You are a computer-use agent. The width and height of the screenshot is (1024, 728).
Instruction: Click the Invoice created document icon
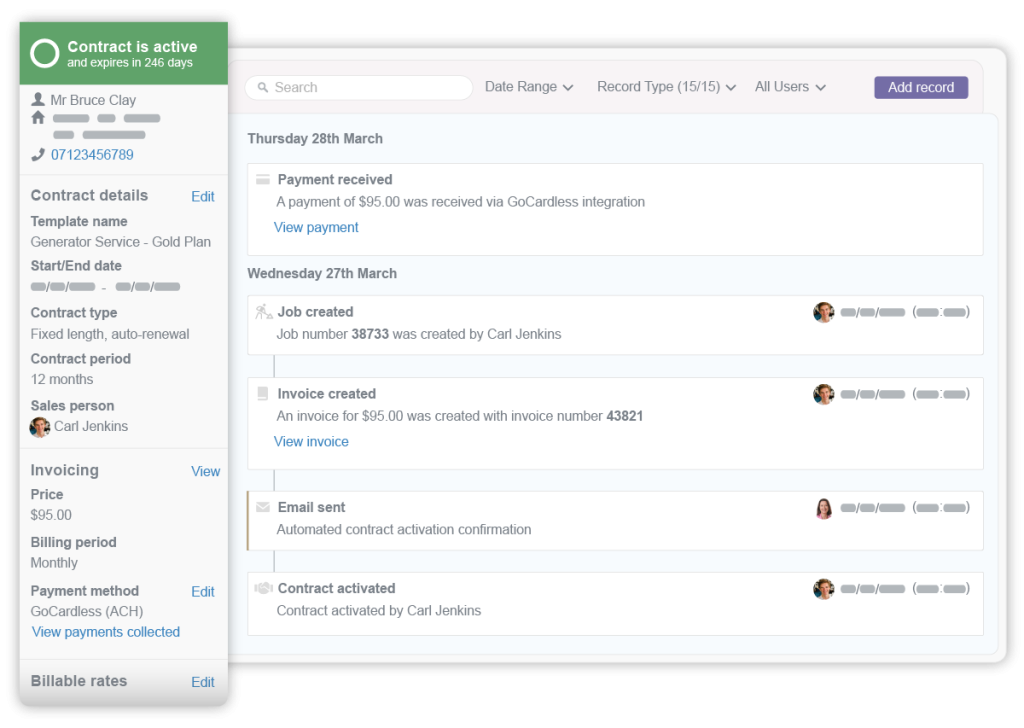tap(263, 394)
